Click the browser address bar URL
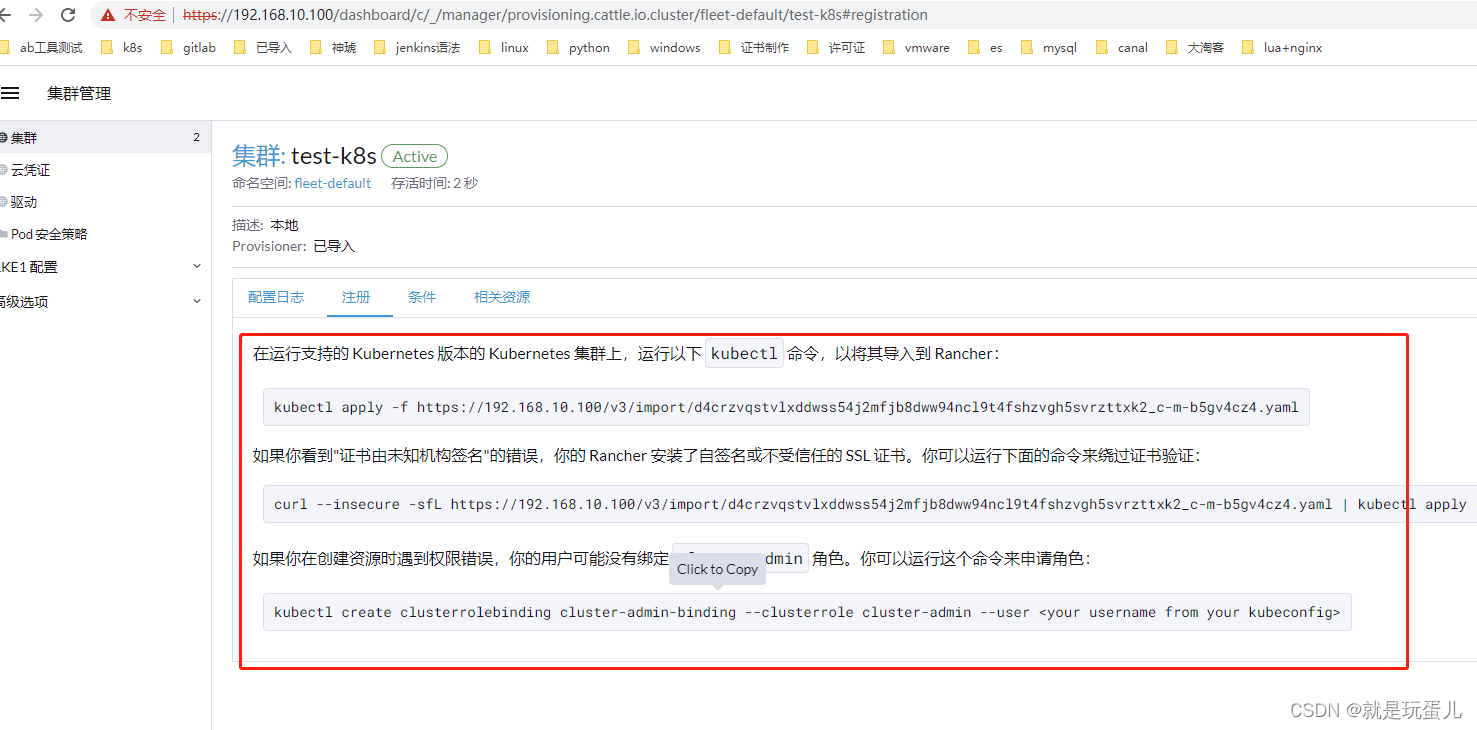 (x=555, y=15)
